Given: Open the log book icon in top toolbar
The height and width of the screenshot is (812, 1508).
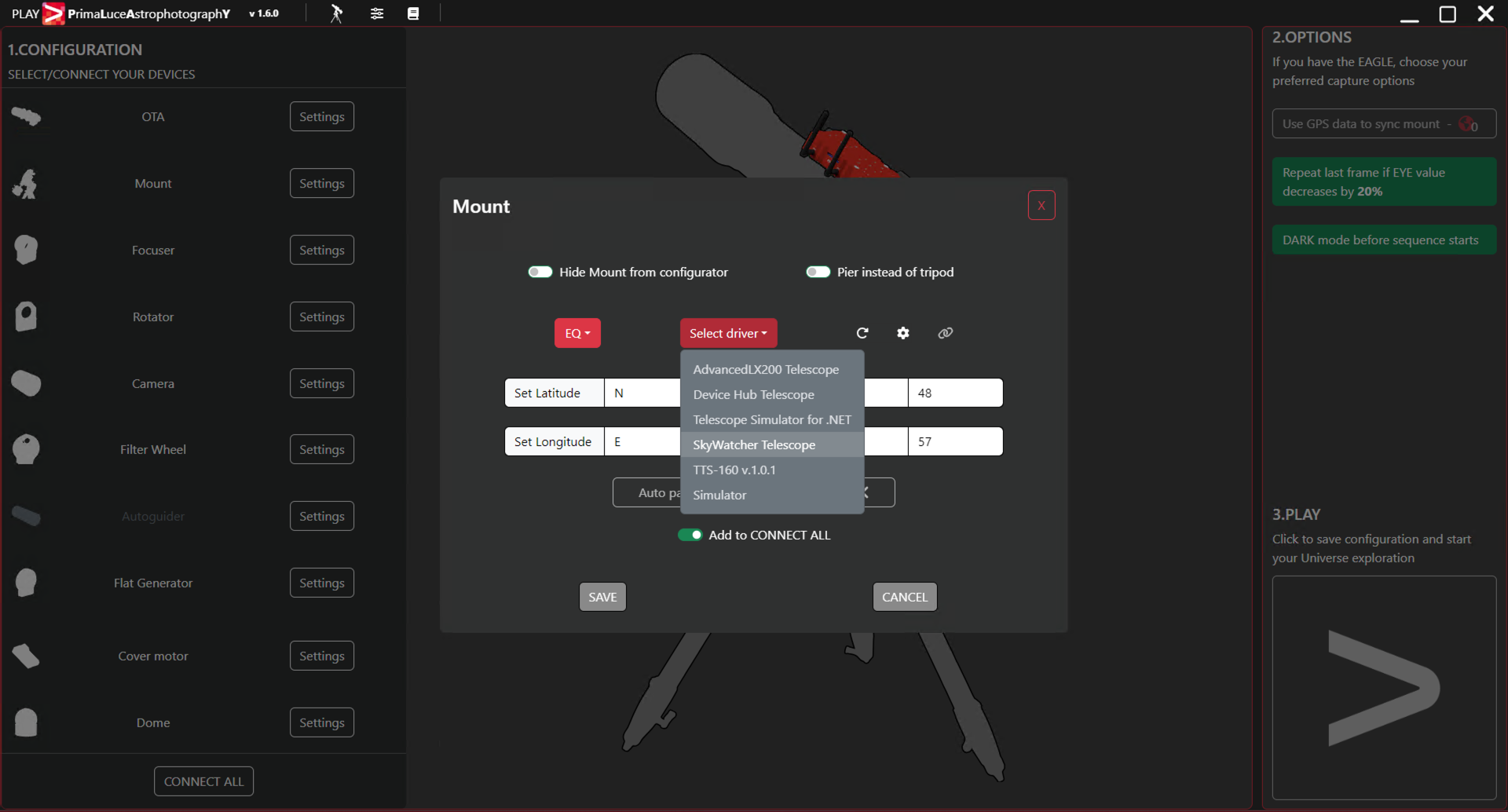Looking at the screenshot, I should (413, 13).
